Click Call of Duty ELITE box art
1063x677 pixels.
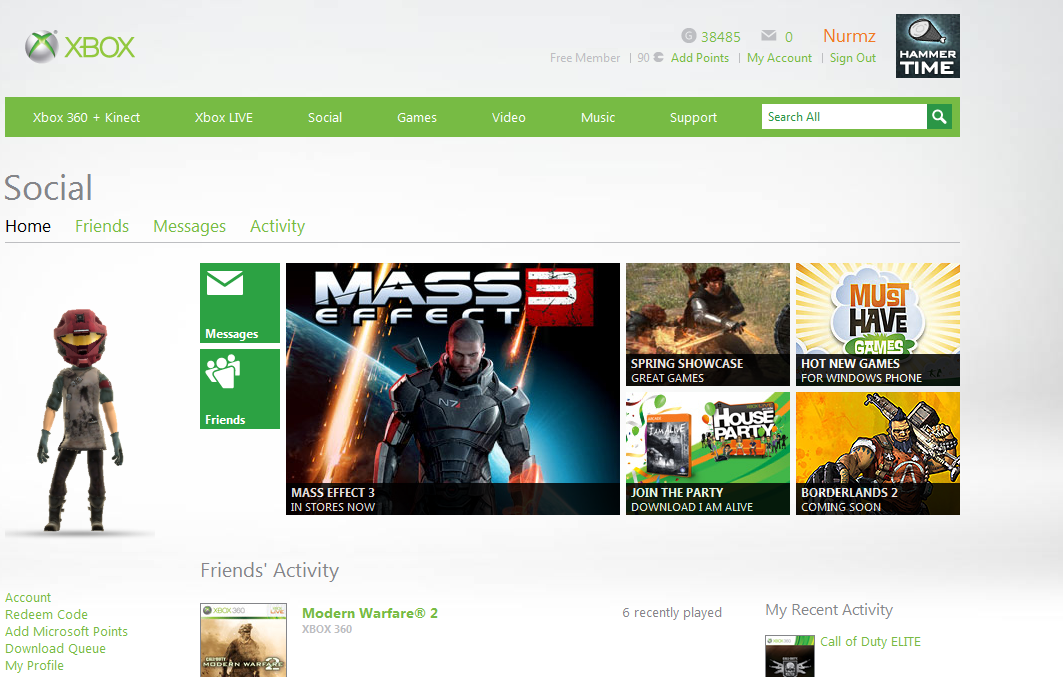tap(790, 656)
